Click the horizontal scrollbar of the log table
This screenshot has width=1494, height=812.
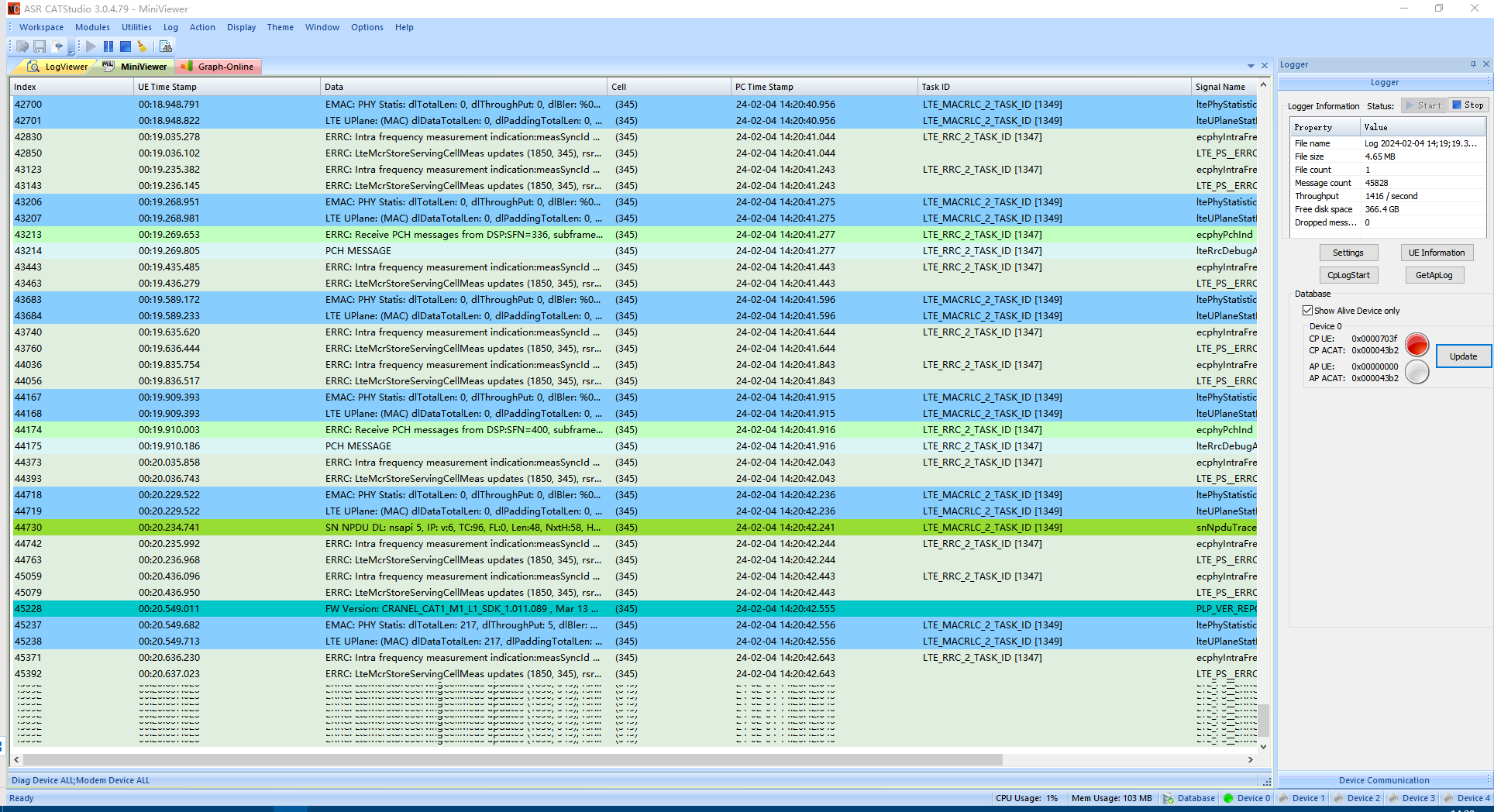(511, 760)
